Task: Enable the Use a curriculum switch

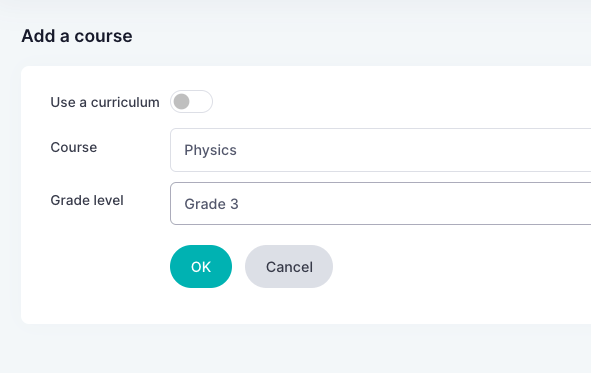Action: tap(191, 101)
